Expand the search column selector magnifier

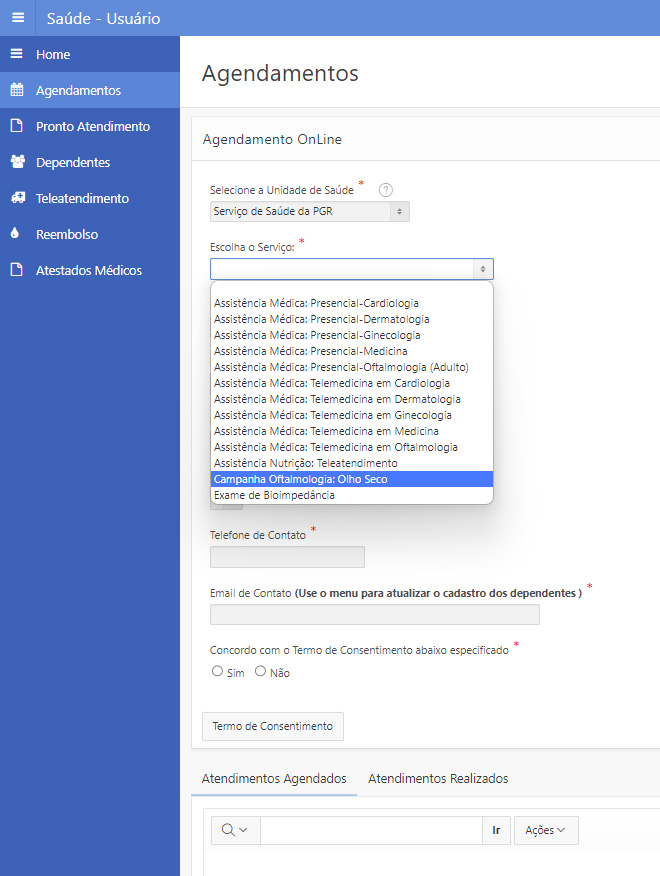235,830
